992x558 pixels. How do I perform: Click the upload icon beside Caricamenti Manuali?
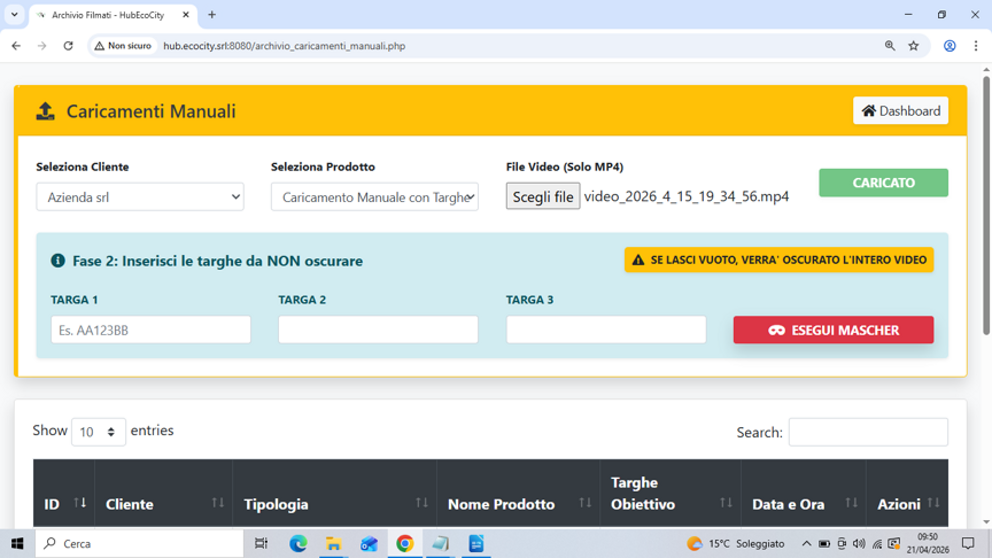pyautogui.click(x=45, y=111)
